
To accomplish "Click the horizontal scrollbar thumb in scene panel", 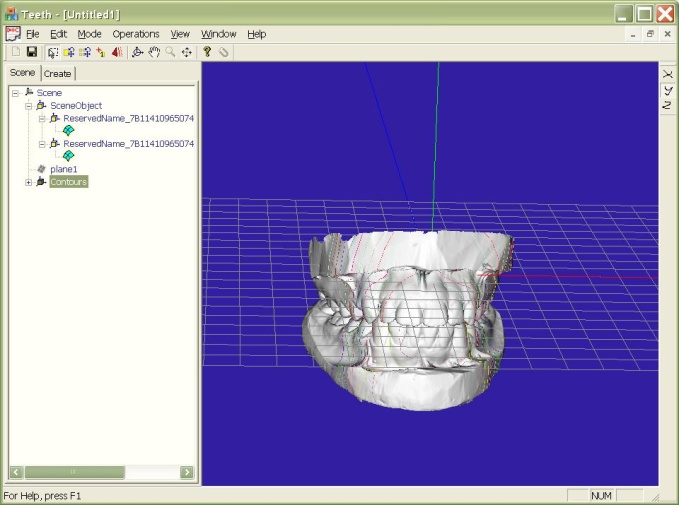I will [x=74, y=472].
